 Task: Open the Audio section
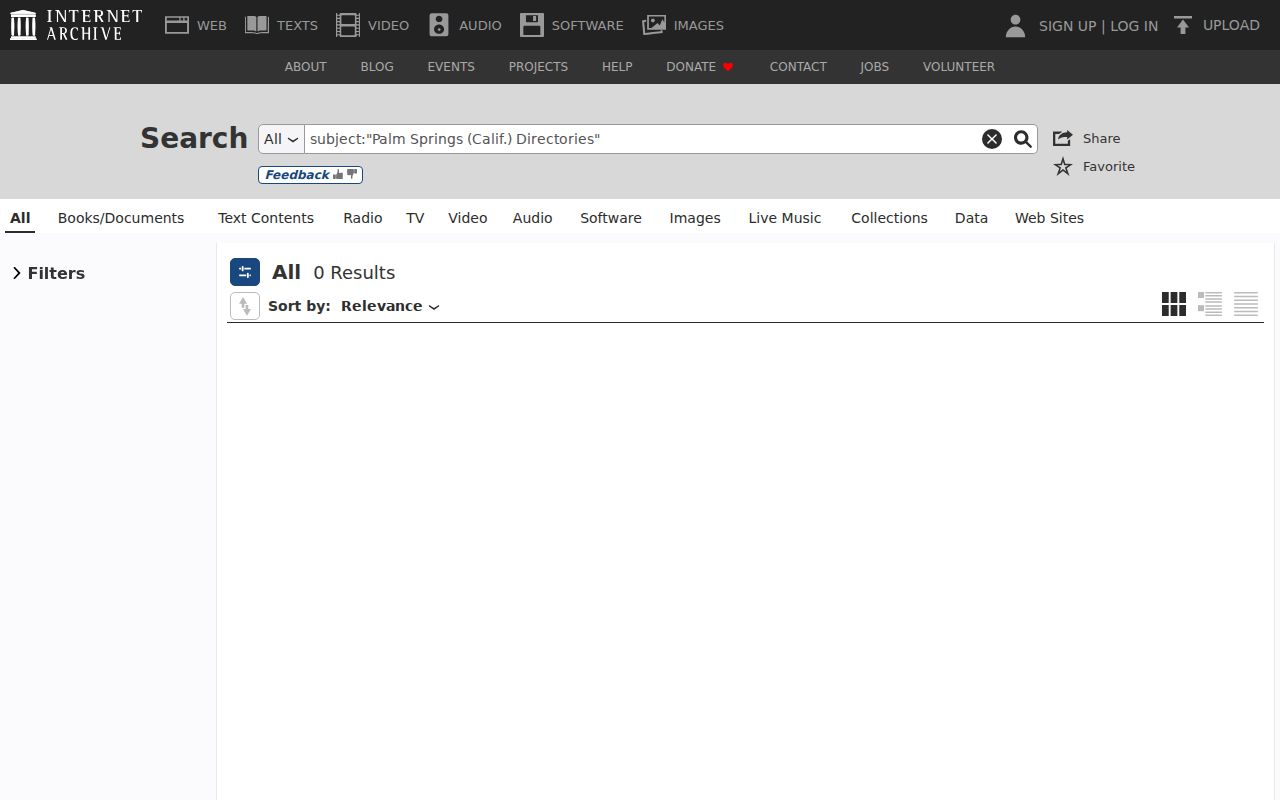pyautogui.click(x=465, y=25)
